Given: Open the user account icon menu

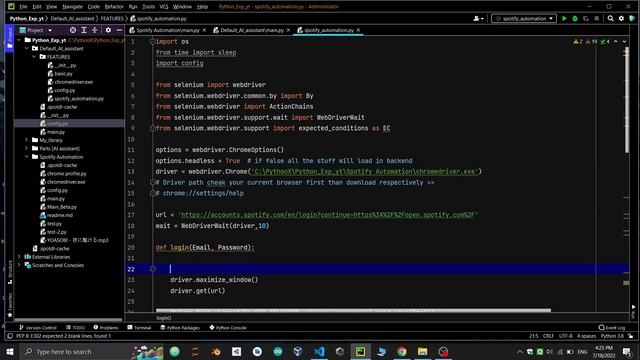Looking at the screenshot, I should click(478, 18).
